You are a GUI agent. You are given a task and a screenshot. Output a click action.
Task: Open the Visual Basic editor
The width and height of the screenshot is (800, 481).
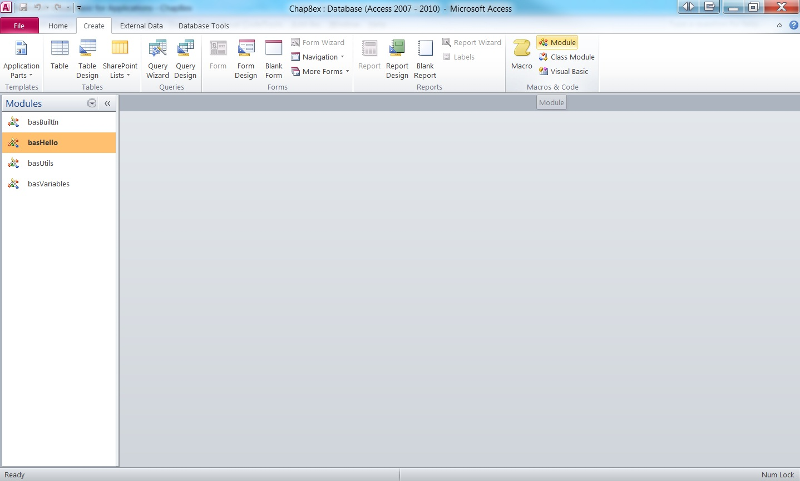[564, 71]
